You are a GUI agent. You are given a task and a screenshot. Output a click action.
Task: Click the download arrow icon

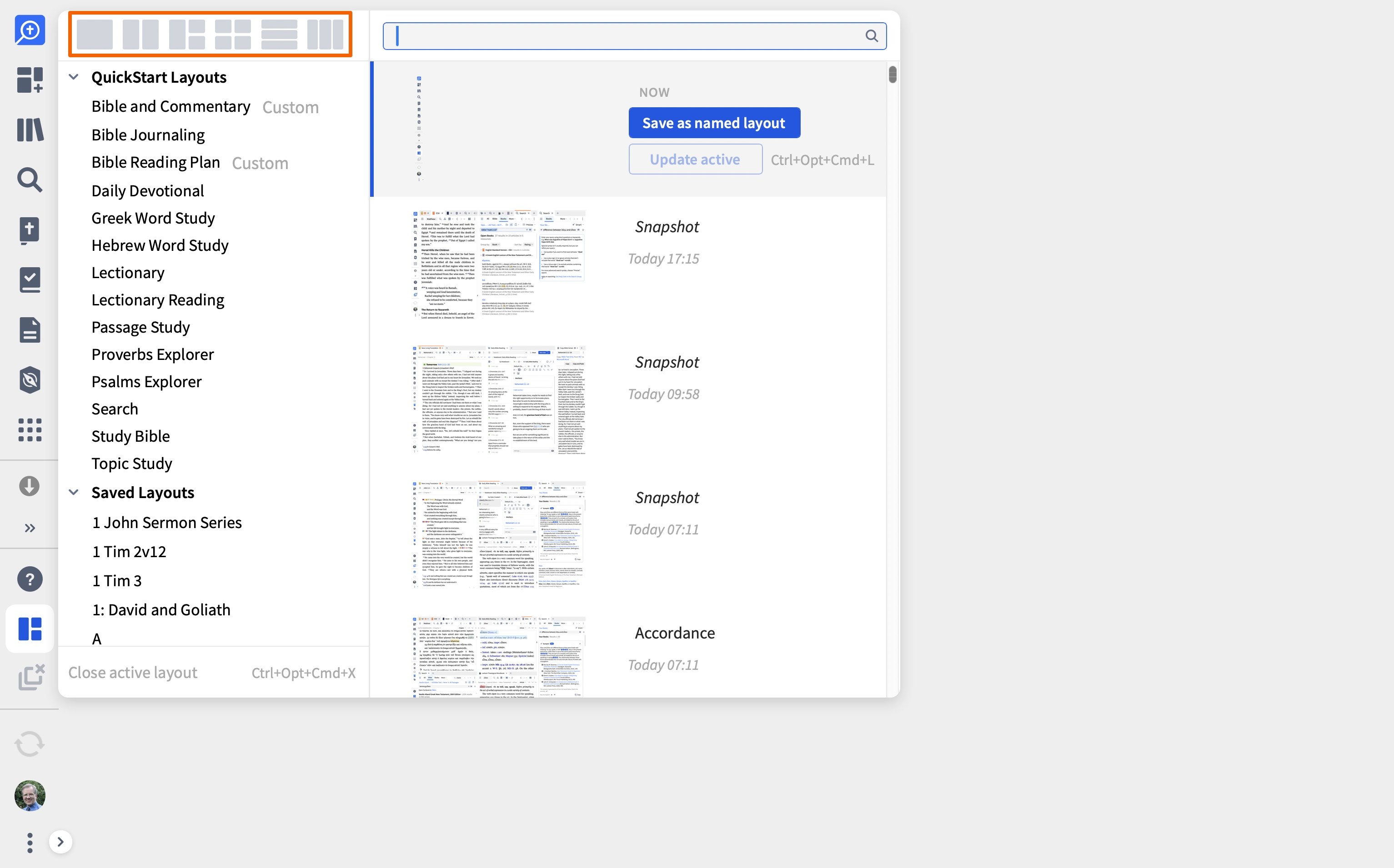point(29,486)
